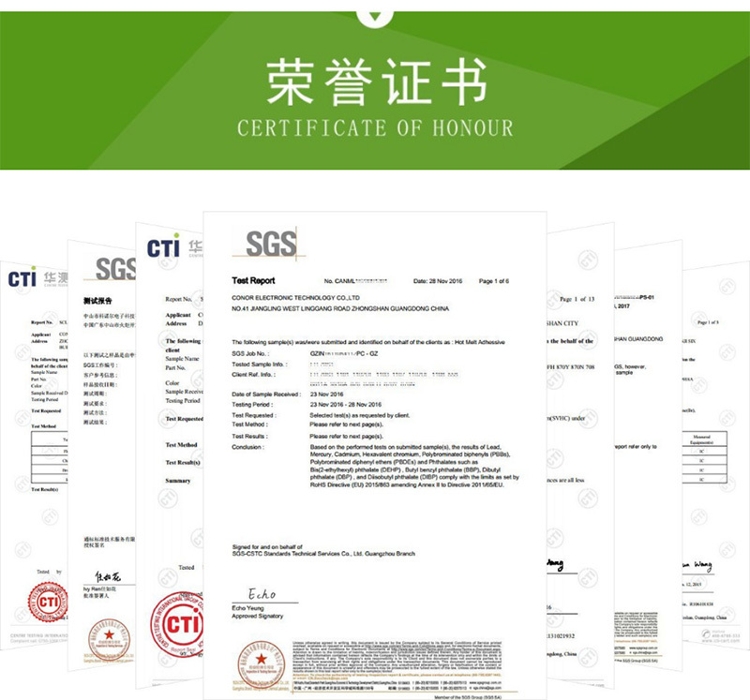Click the 测试报告 heading on the Chinese SGS report
Viewport: 750px width, 700px height.
(98, 300)
